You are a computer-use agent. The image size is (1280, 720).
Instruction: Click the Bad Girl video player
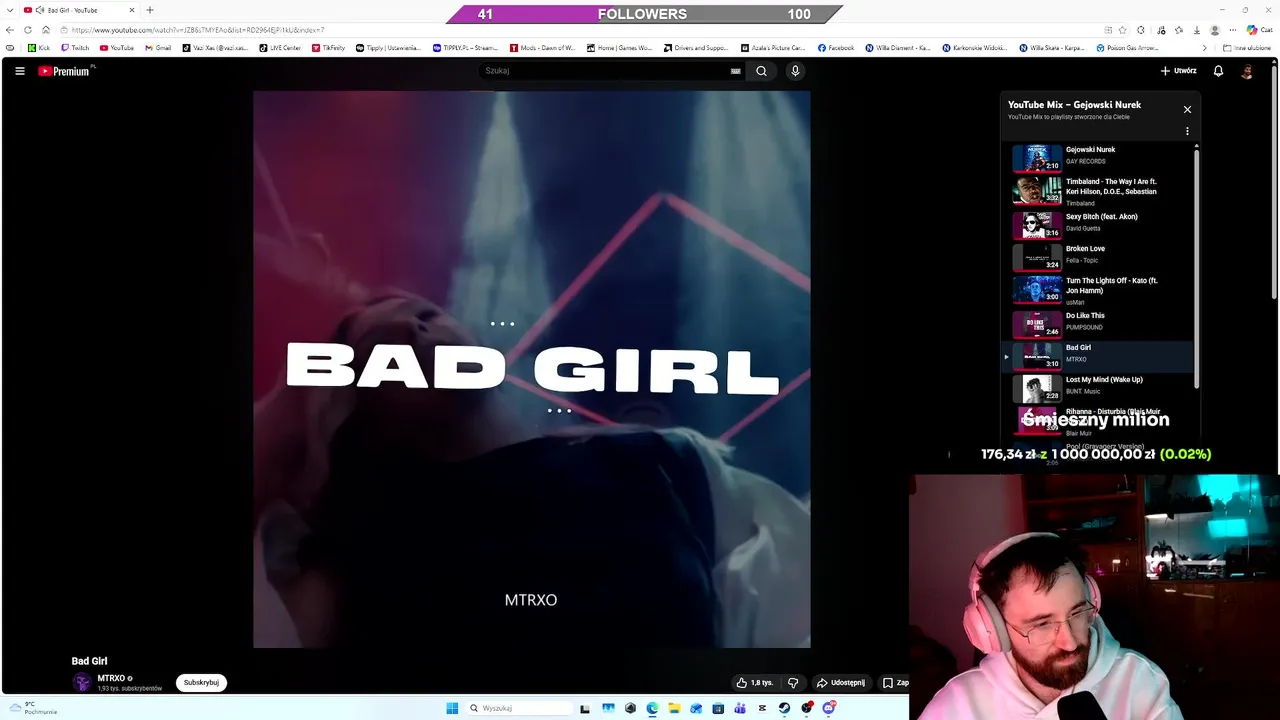tap(531, 370)
